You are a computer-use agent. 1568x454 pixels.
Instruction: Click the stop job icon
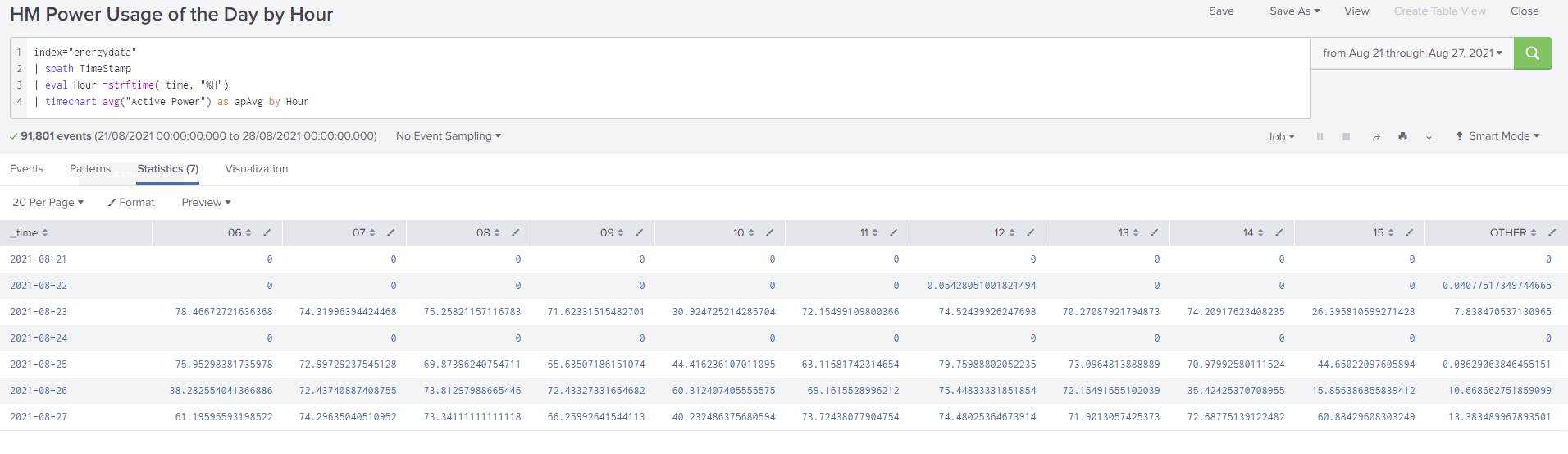1346,137
